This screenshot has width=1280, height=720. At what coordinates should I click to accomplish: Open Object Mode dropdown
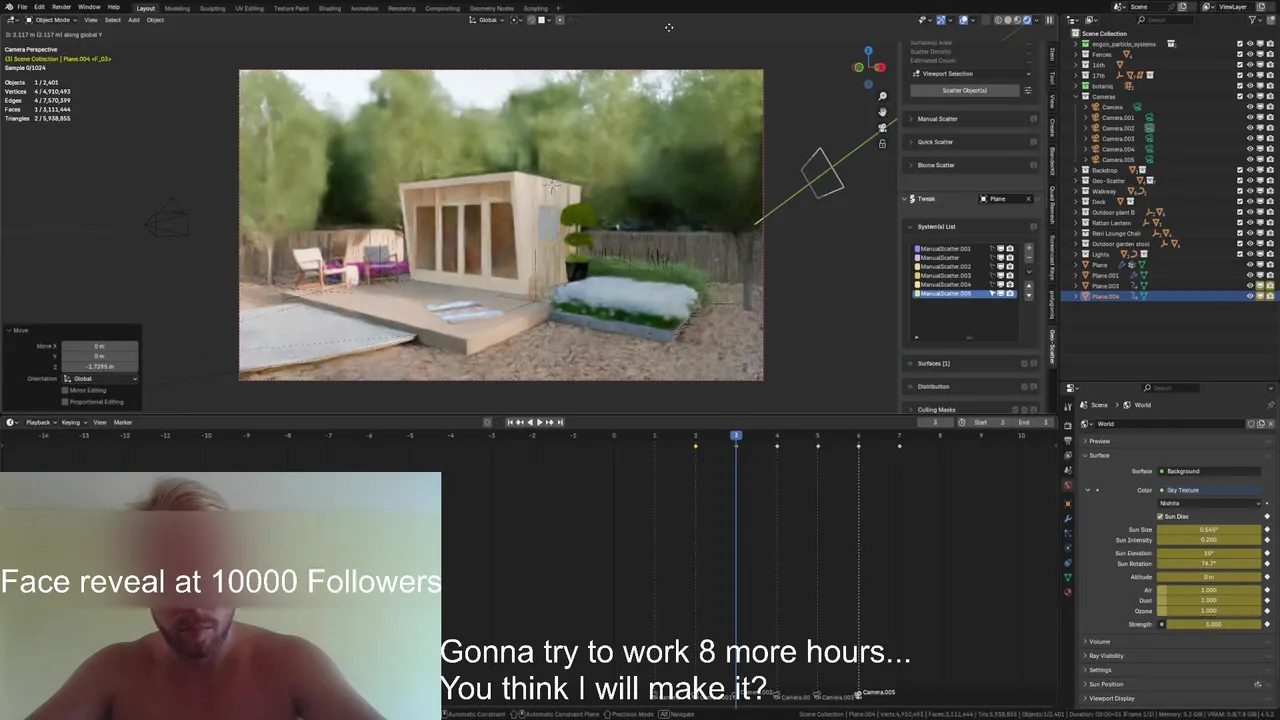49,20
